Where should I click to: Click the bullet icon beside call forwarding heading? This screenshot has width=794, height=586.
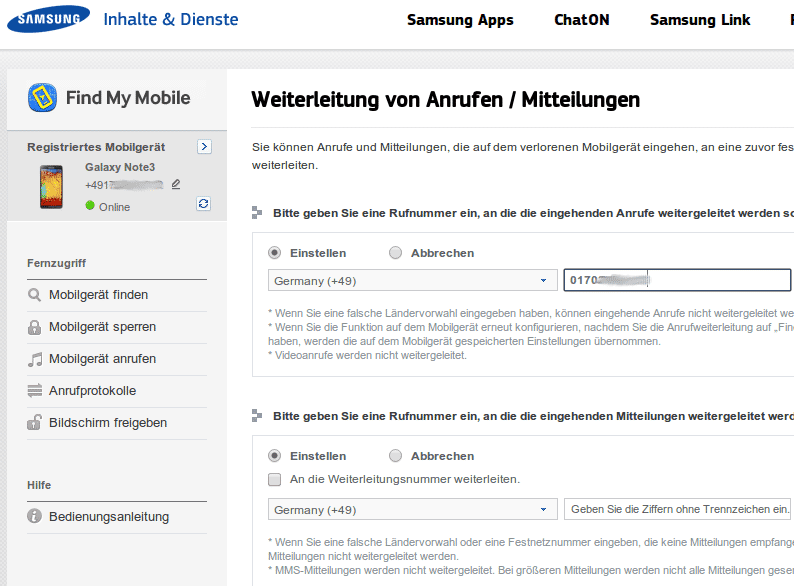tap(257, 213)
